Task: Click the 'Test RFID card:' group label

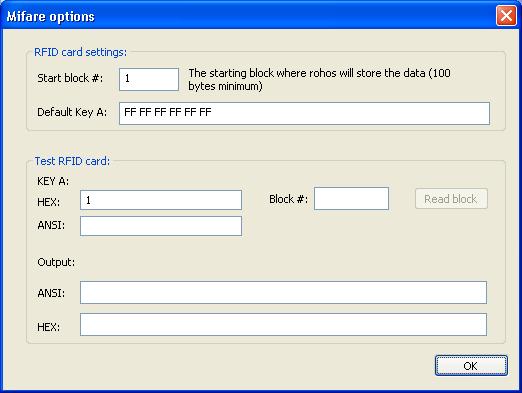Action: pyautogui.click(x=72, y=161)
